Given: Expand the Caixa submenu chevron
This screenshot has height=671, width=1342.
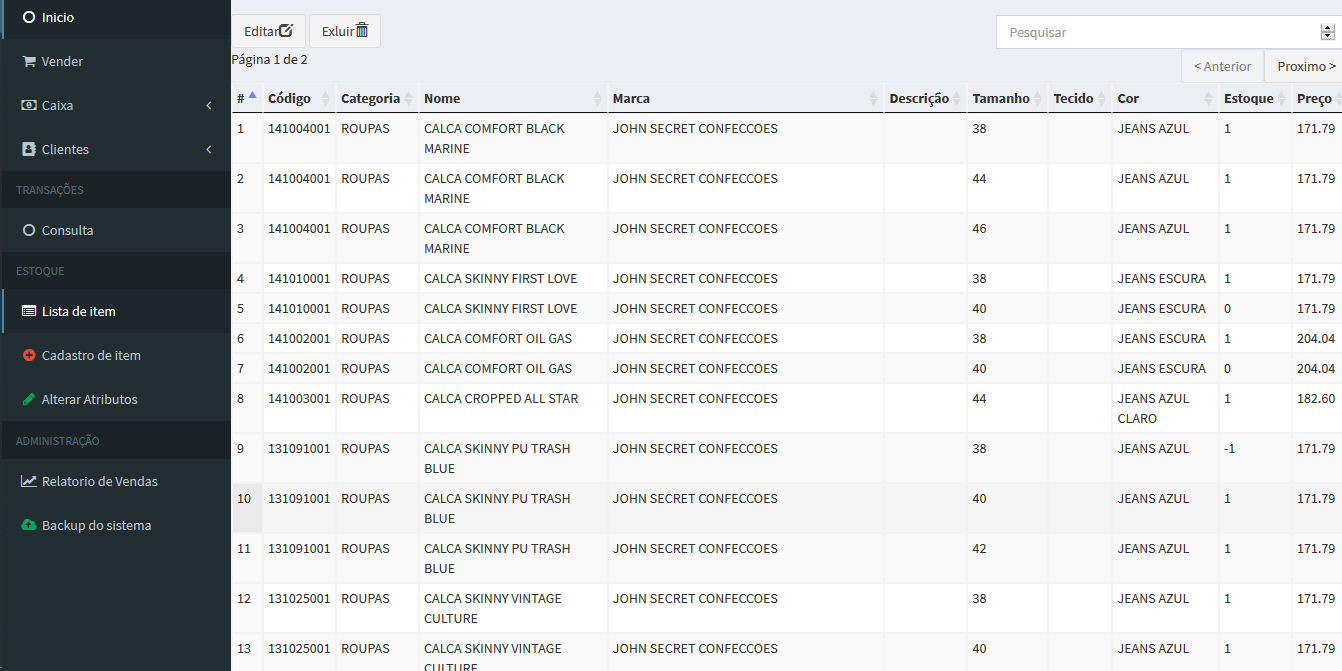Looking at the screenshot, I should pyautogui.click(x=209, y=105).
